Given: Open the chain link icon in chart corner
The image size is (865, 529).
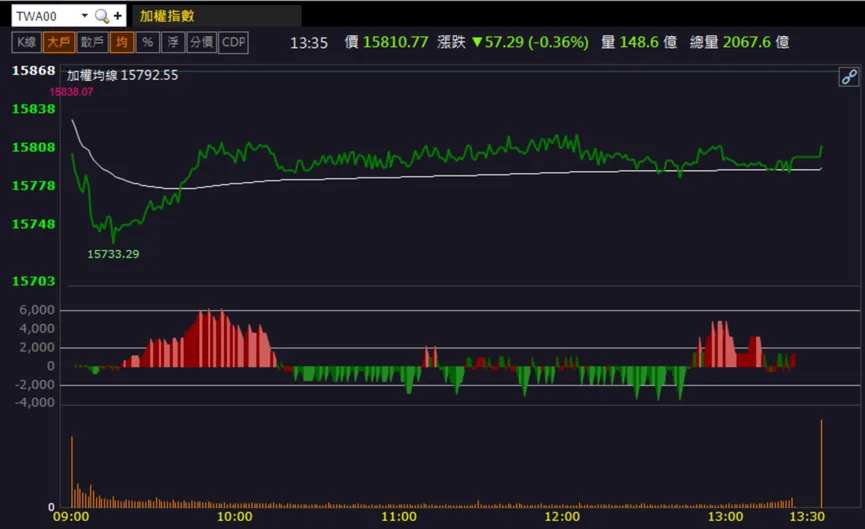Looking at the screenshot, I should point(848,77).
